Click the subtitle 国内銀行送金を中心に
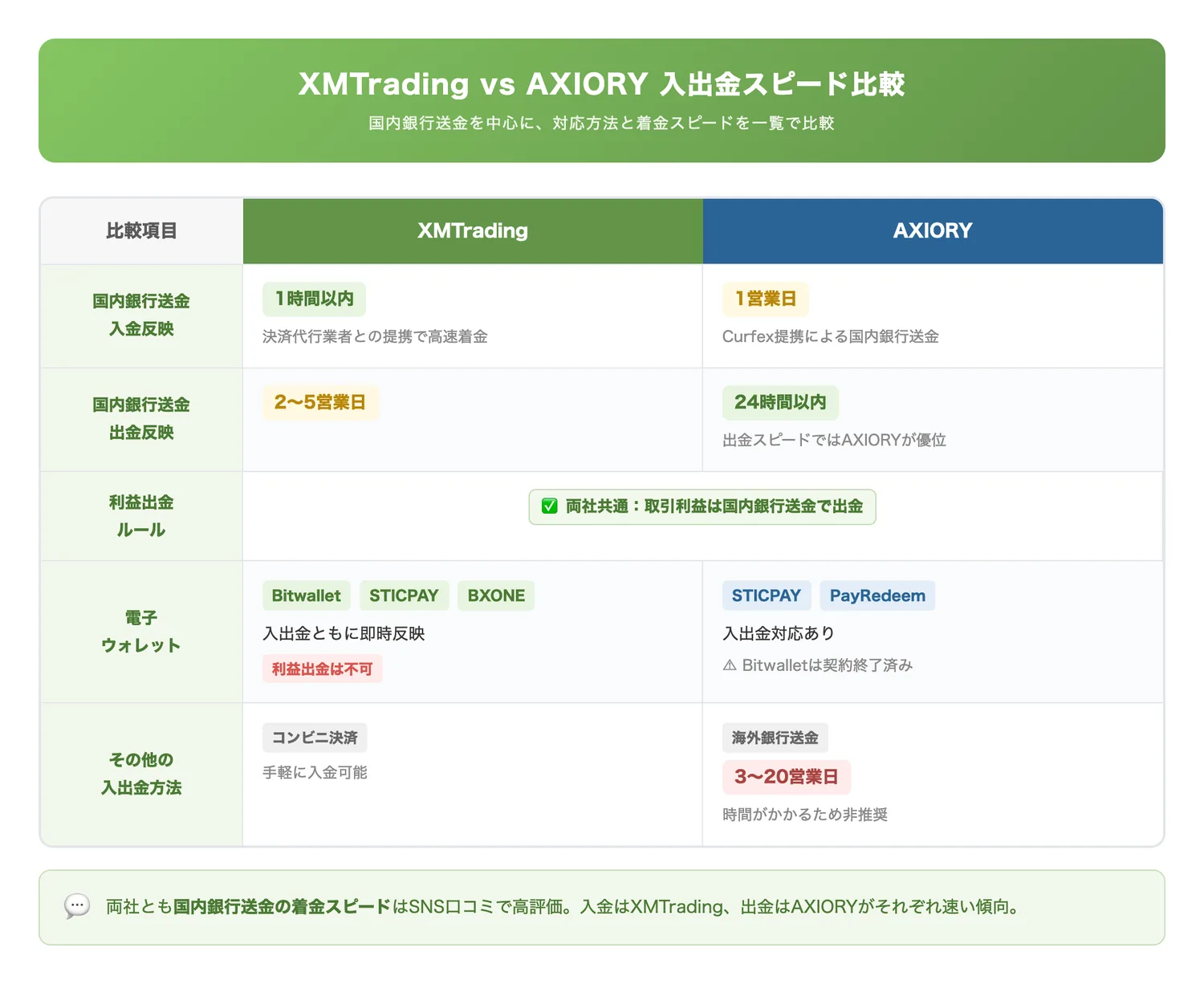 point(602,124)
